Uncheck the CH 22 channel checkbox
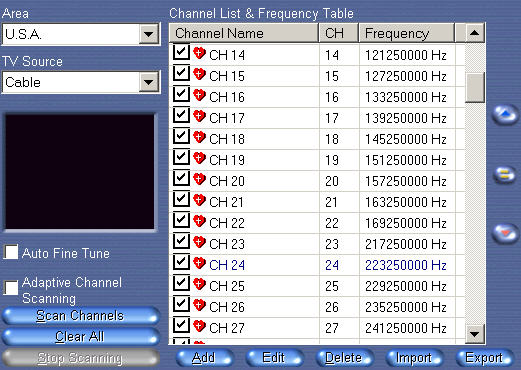The width and height of the screenshot is (521, 370). pyautogui.click(x=181, y=220)
